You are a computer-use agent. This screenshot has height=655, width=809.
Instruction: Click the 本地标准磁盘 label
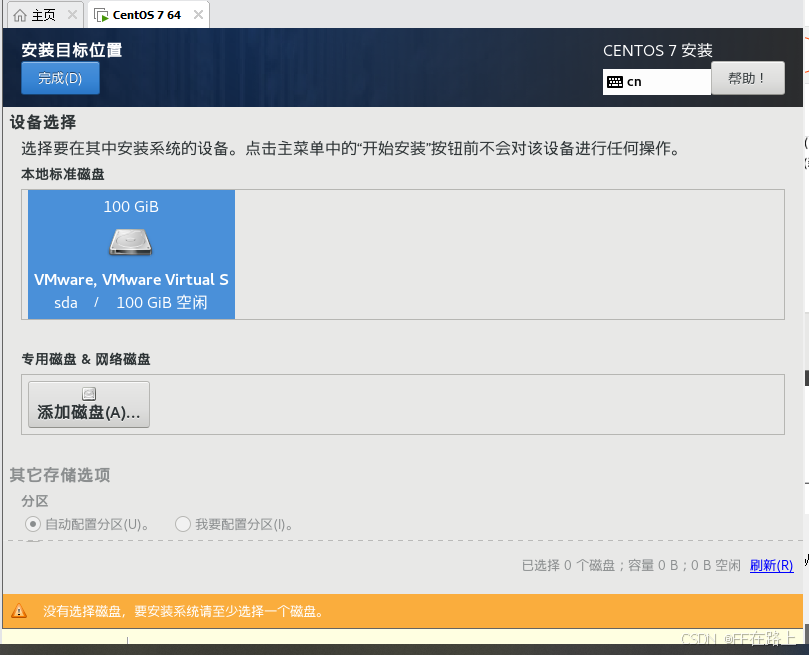[63, 174]
